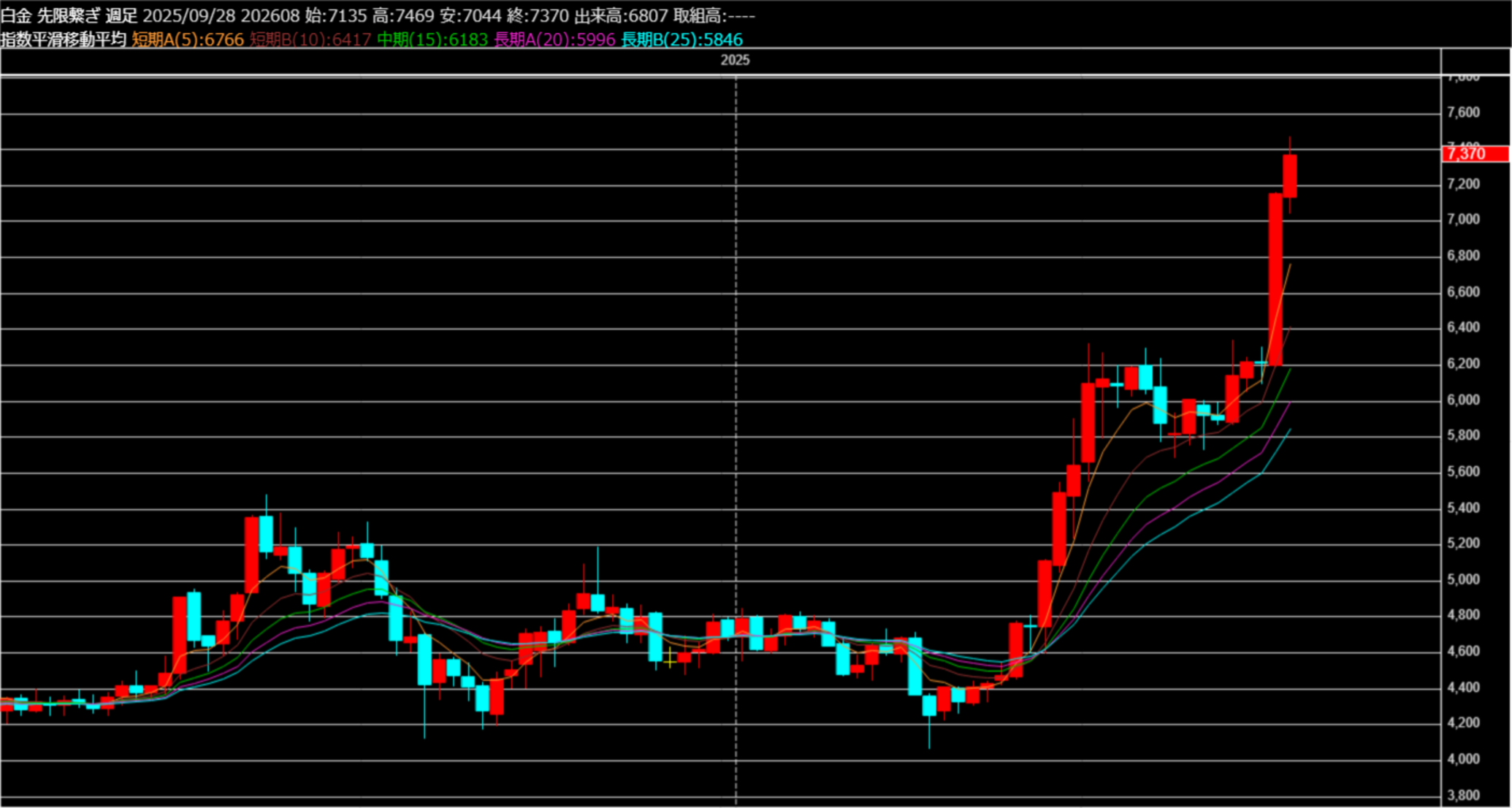Screen dimensions: 1512x808
Task: Click the 出来高:6807 volume readout
Action: coord(621,15)
